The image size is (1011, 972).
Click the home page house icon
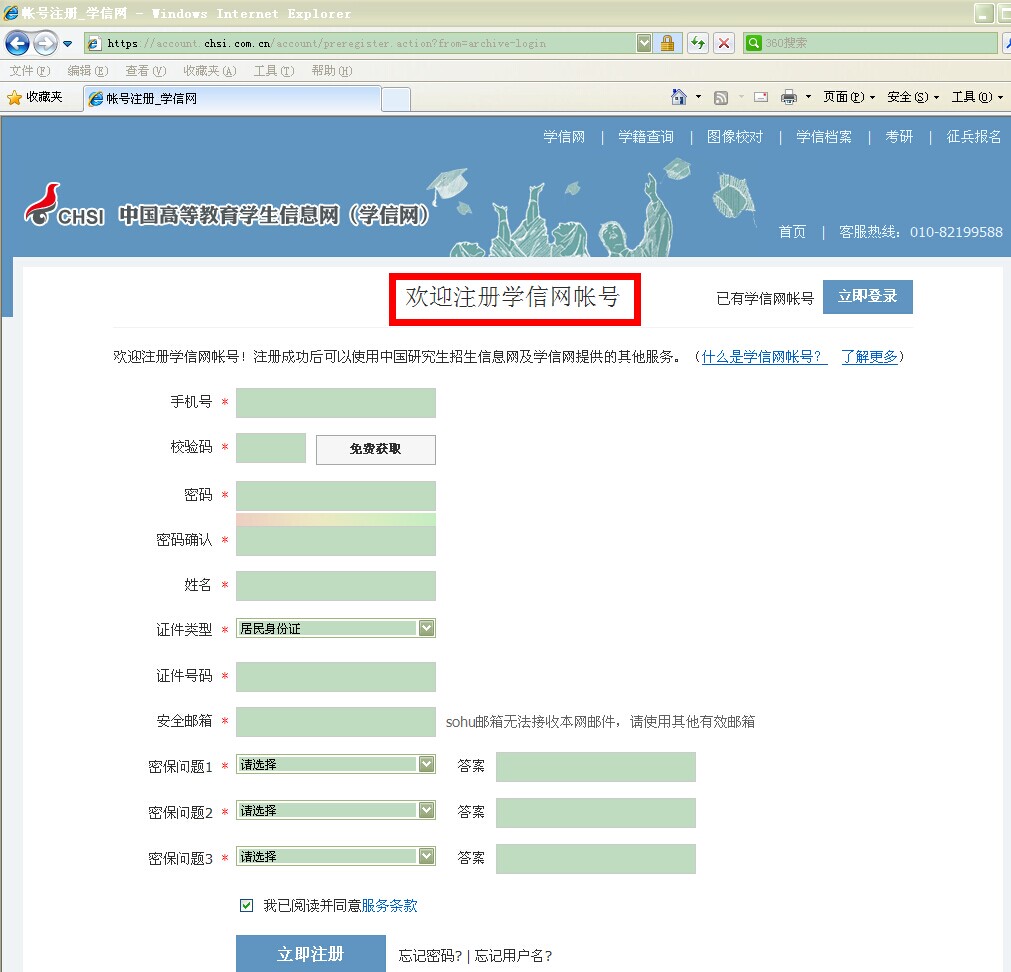(x=678, y=97)
